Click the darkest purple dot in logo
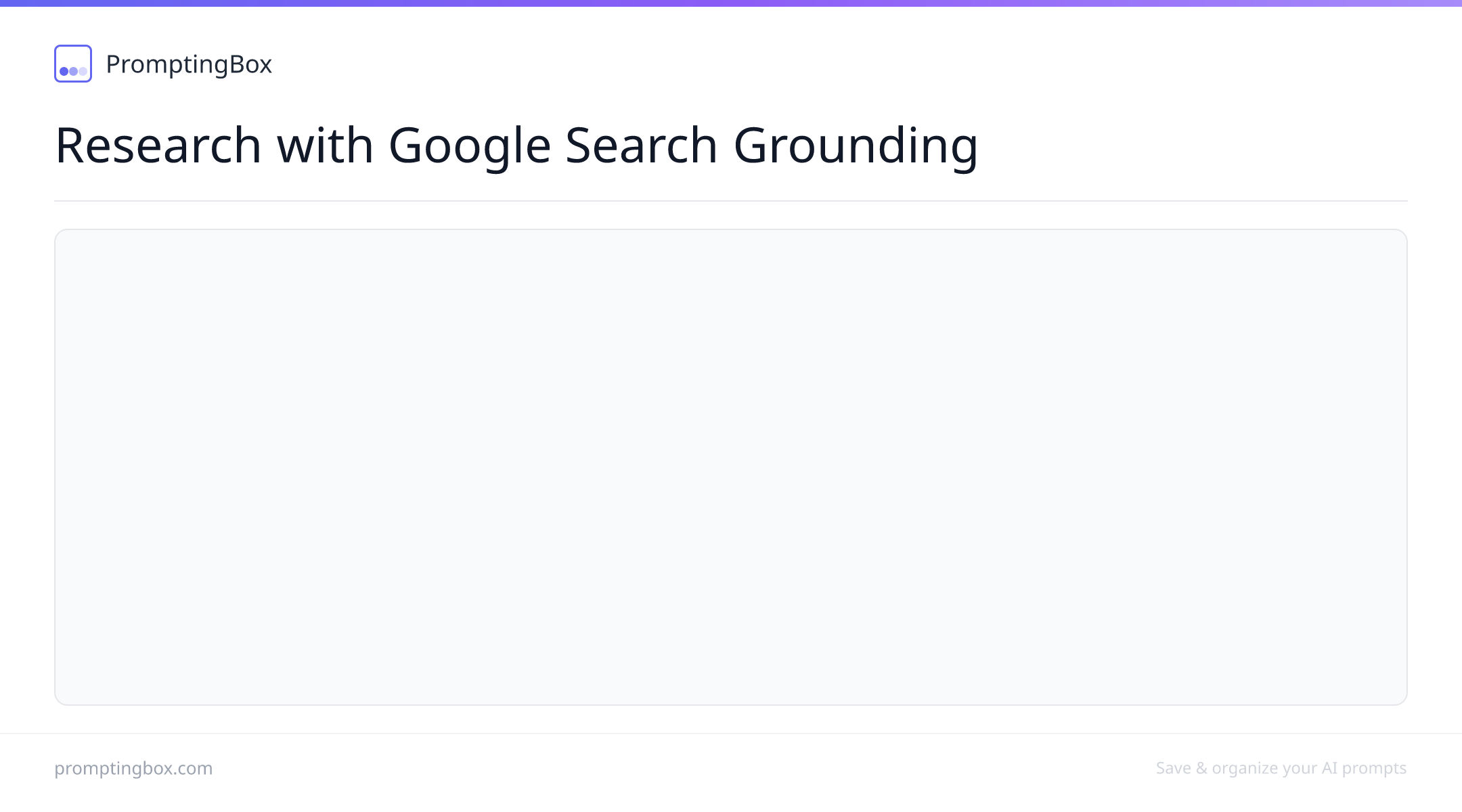The height and width of the screenshot is (812, 1462). pos(64,71)
